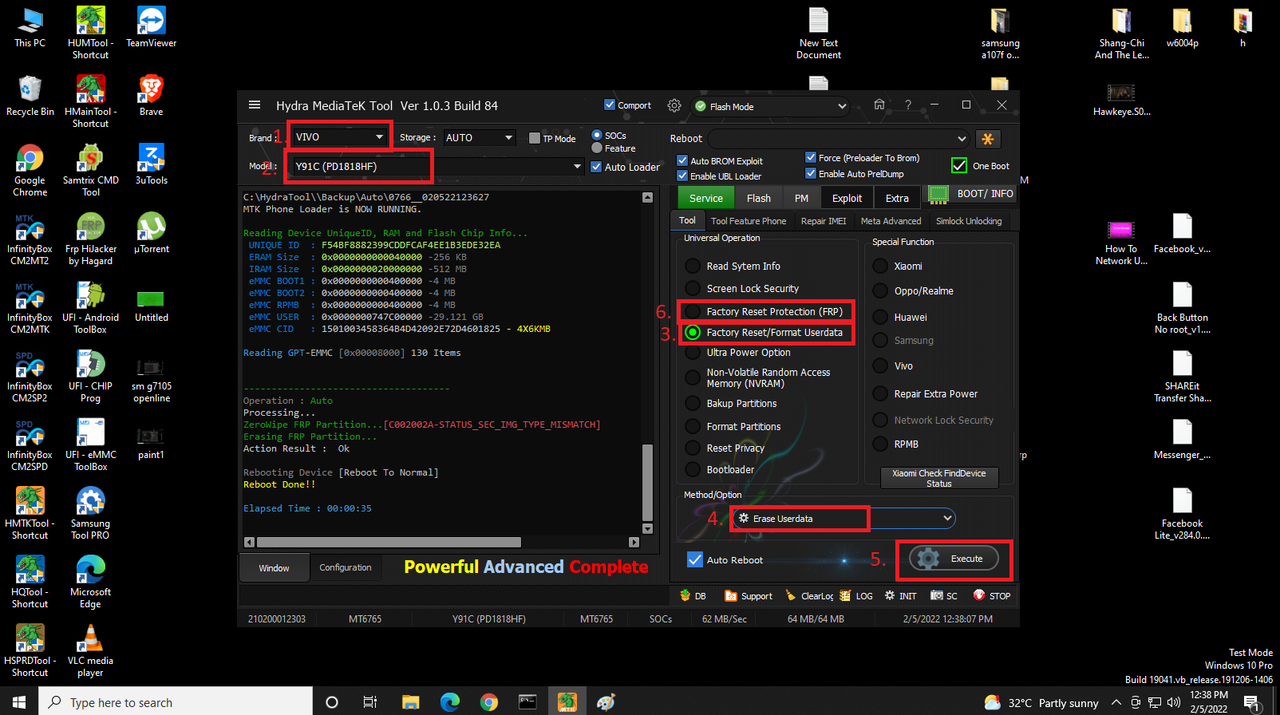Toggle the Auto Reboot checkbox
The width and height of the screenshot is (1280, 715).
point(726,560)
